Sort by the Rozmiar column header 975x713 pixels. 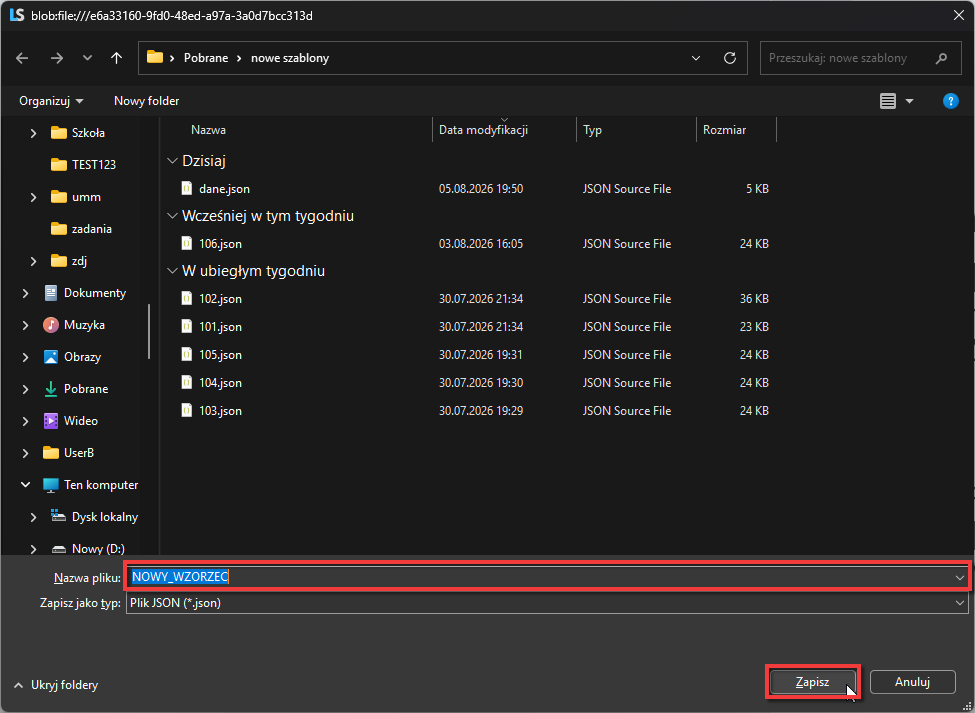point(724,130)
